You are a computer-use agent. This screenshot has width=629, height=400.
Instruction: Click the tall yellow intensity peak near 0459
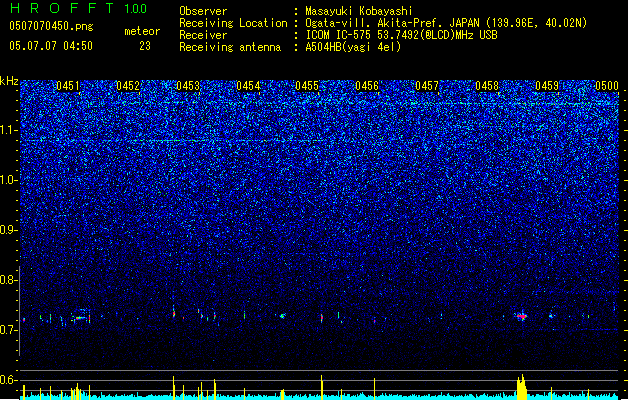coord(521,387)
